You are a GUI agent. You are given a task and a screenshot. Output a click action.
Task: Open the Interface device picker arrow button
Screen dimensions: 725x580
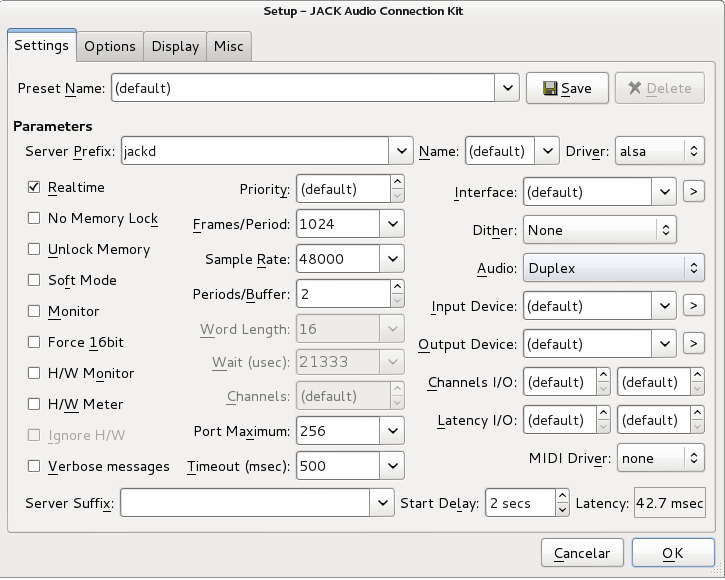(x=694, y=191)
